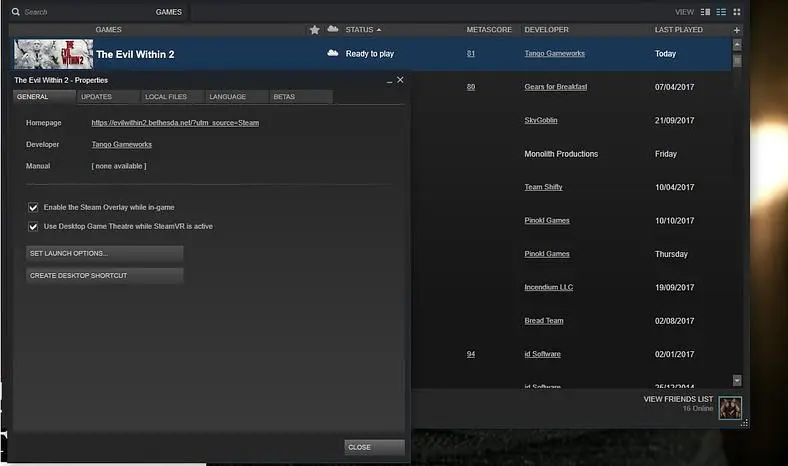The width and height of the screenshot is (788, 466).
Task: Click last played date 07/04/2017
Action: [x=674, y=87]
